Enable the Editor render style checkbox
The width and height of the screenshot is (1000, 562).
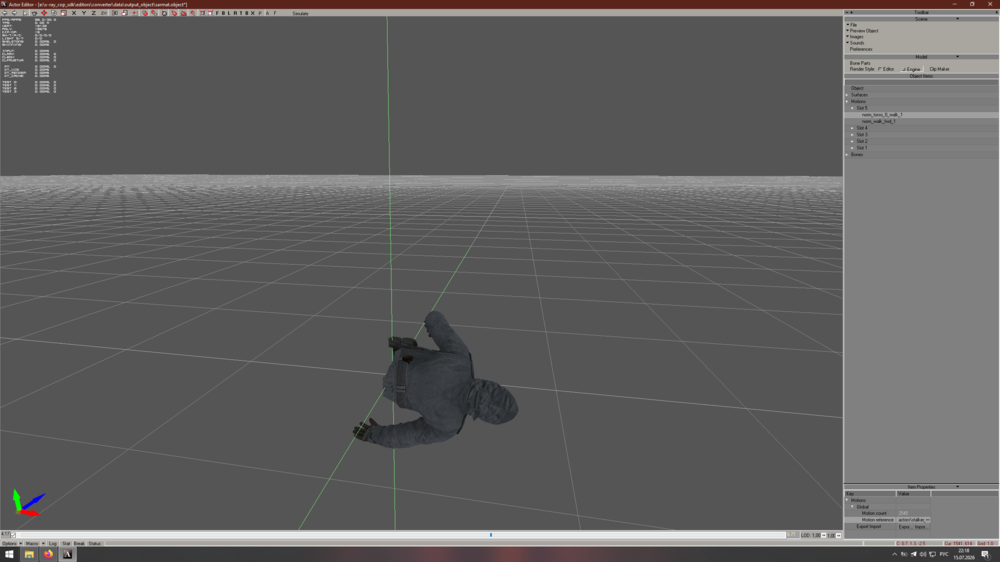tap(880, 69)
